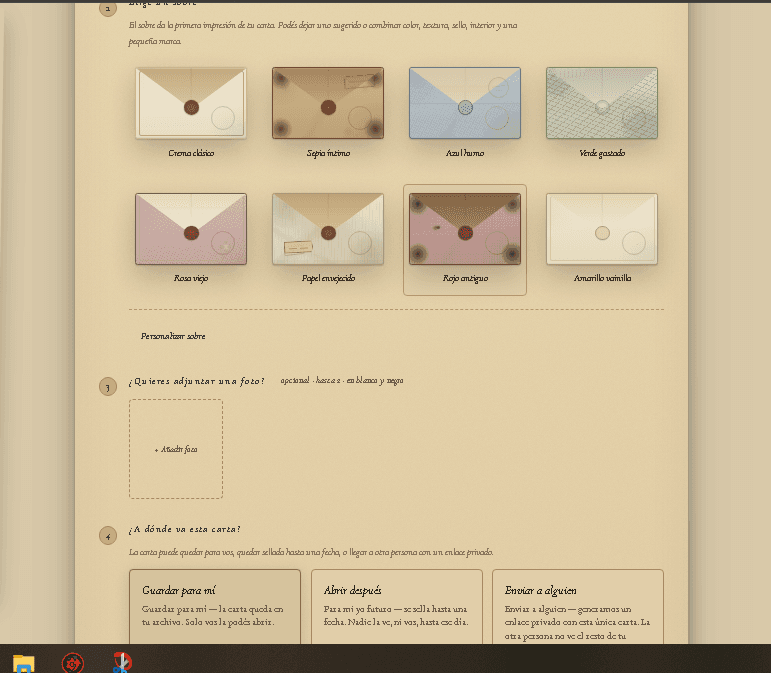Open the red gear taskbar app
Screen dimensions: 771x673
73,663
